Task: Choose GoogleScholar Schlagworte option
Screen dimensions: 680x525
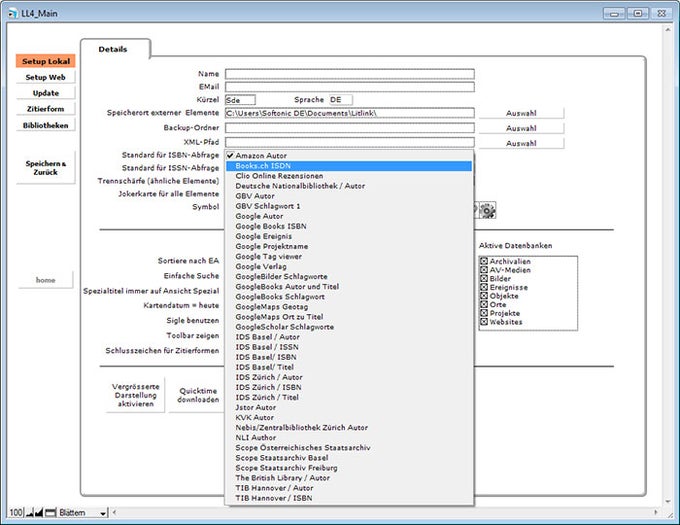Action: pyautogui.click(x=349, y=327)
